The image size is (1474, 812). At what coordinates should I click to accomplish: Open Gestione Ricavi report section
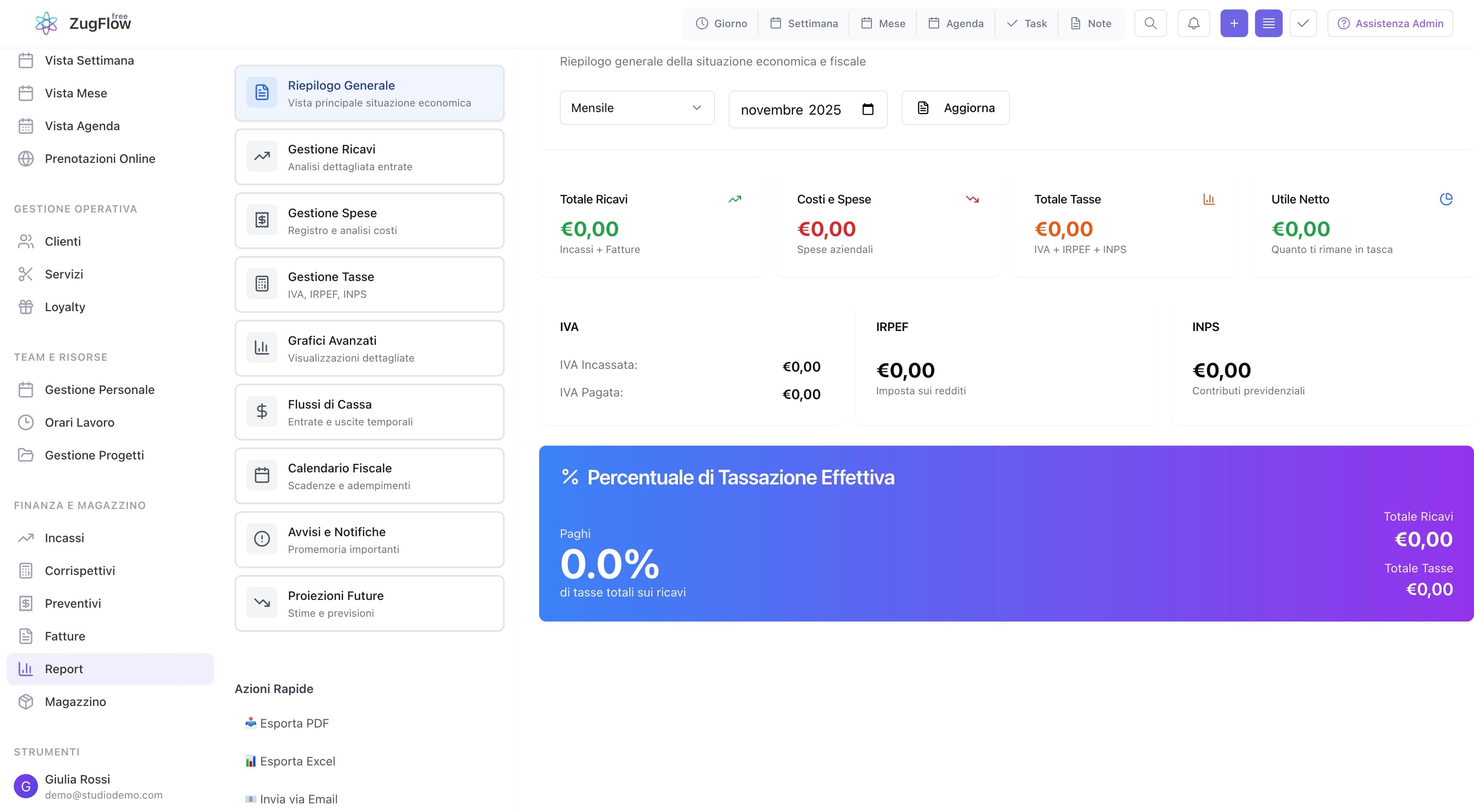369,157
